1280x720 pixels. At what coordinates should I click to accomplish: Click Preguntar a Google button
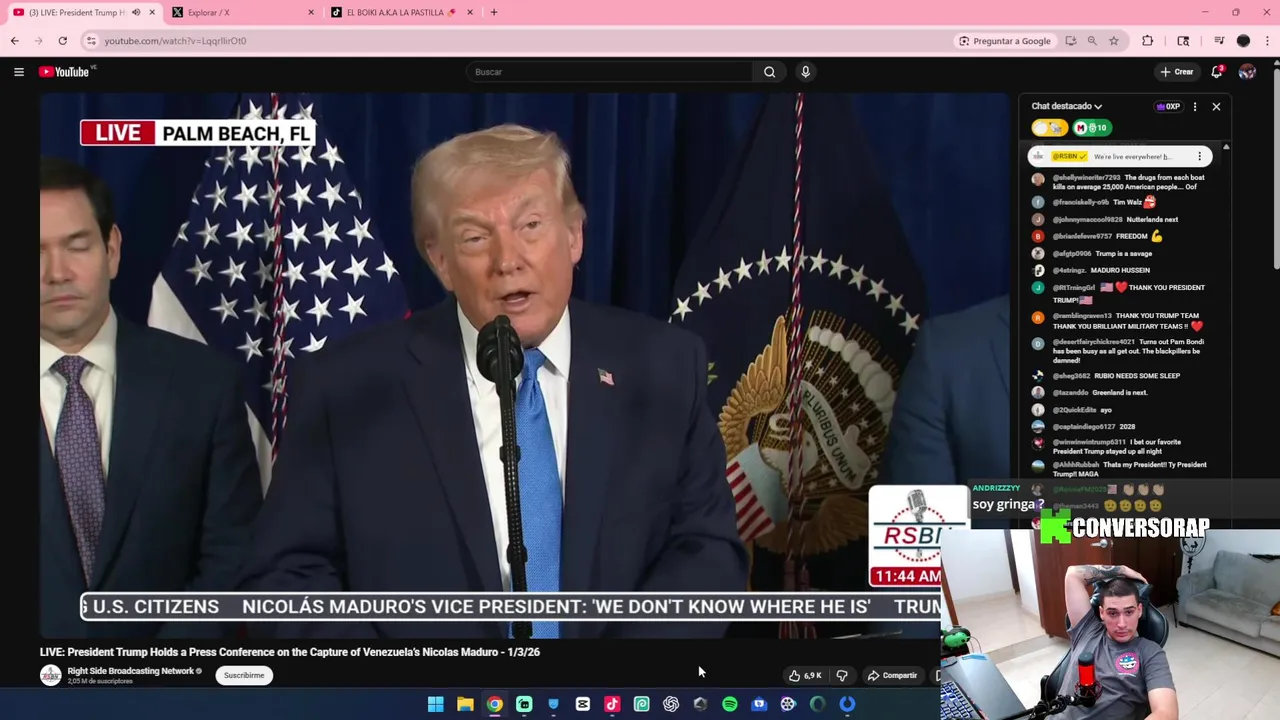pyautogui.click(x=1004, y=41)
